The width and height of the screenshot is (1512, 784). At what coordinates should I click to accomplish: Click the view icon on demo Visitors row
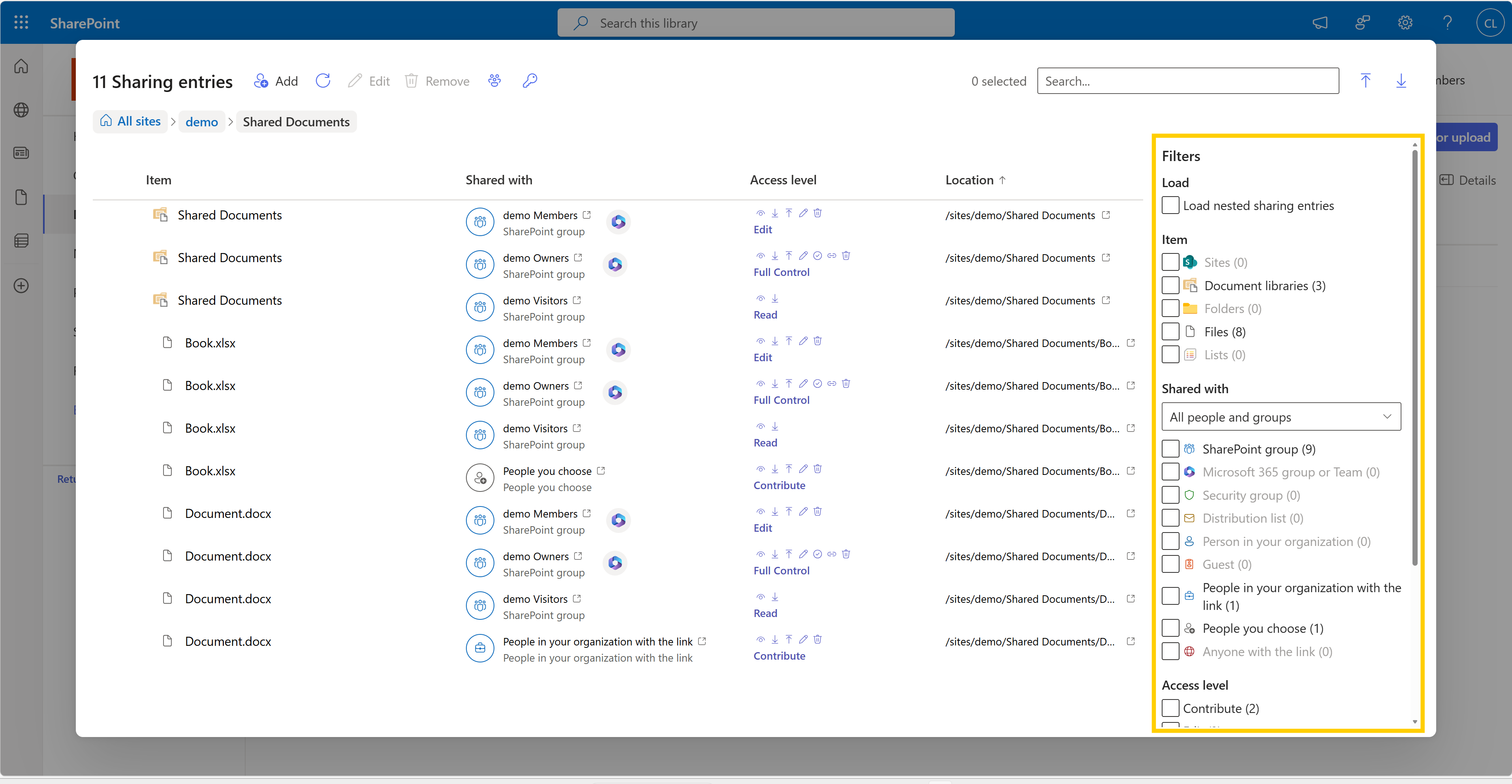pos(760,298)
